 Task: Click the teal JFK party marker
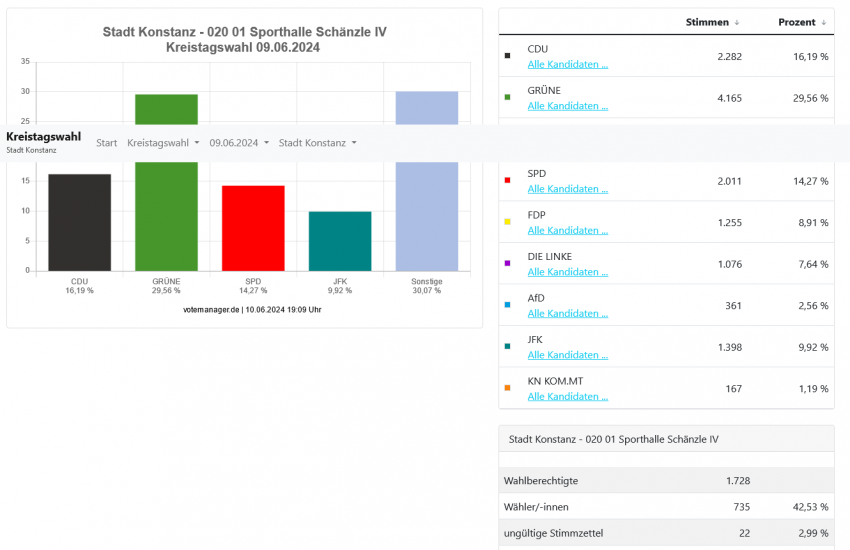(x=508, y=347)
